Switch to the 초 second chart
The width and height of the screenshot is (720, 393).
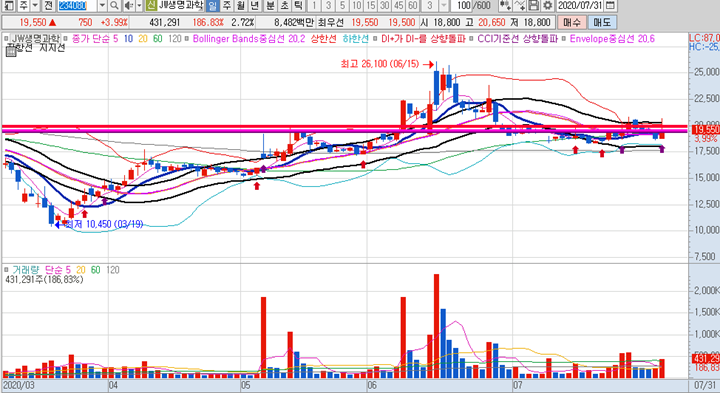[285, 6]
